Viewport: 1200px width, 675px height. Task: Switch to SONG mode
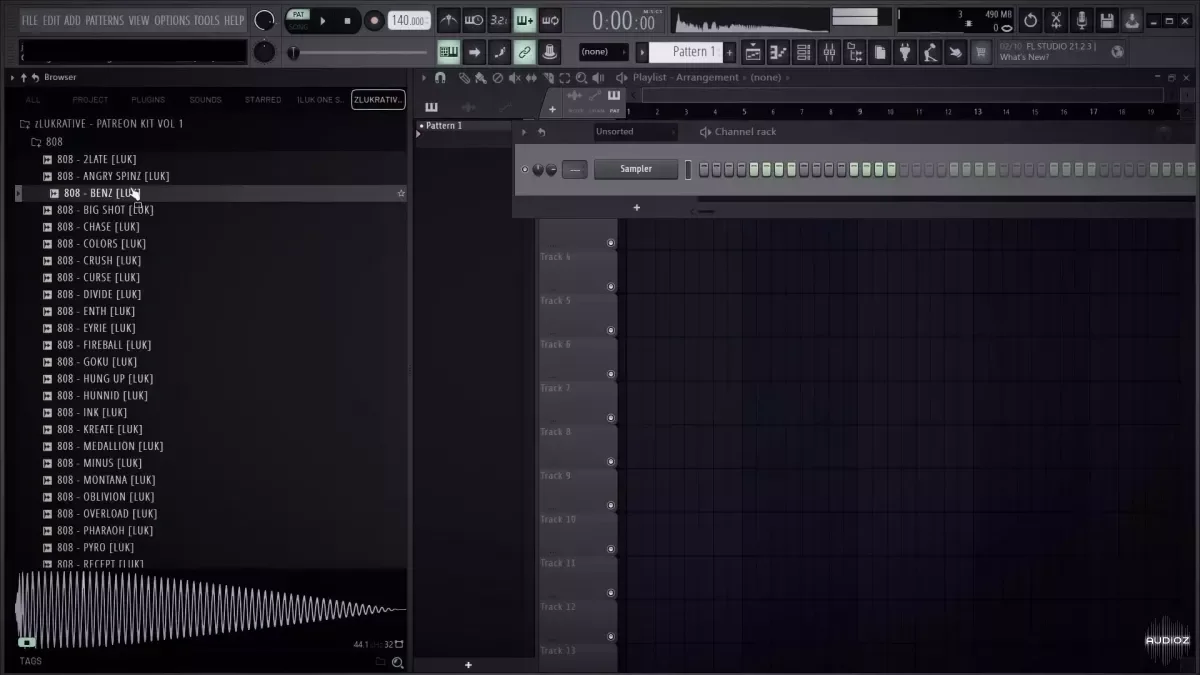tap(298, 26)
